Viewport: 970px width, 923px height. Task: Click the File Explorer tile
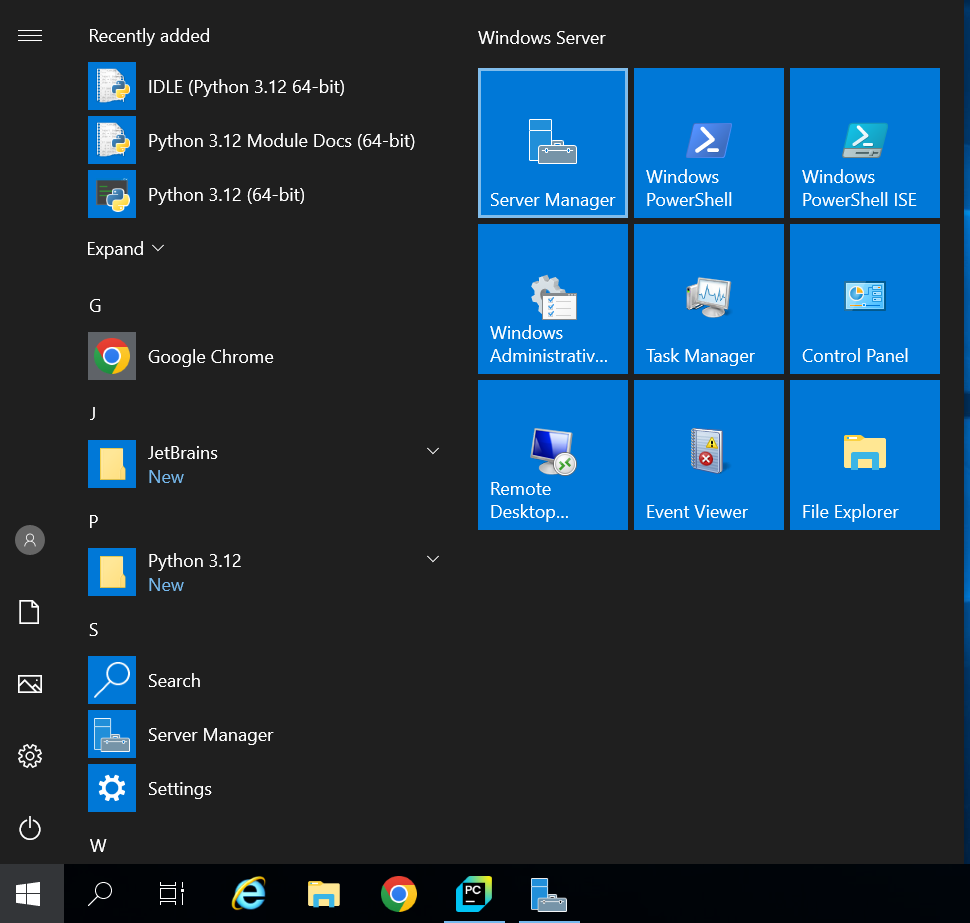(865, 455)
